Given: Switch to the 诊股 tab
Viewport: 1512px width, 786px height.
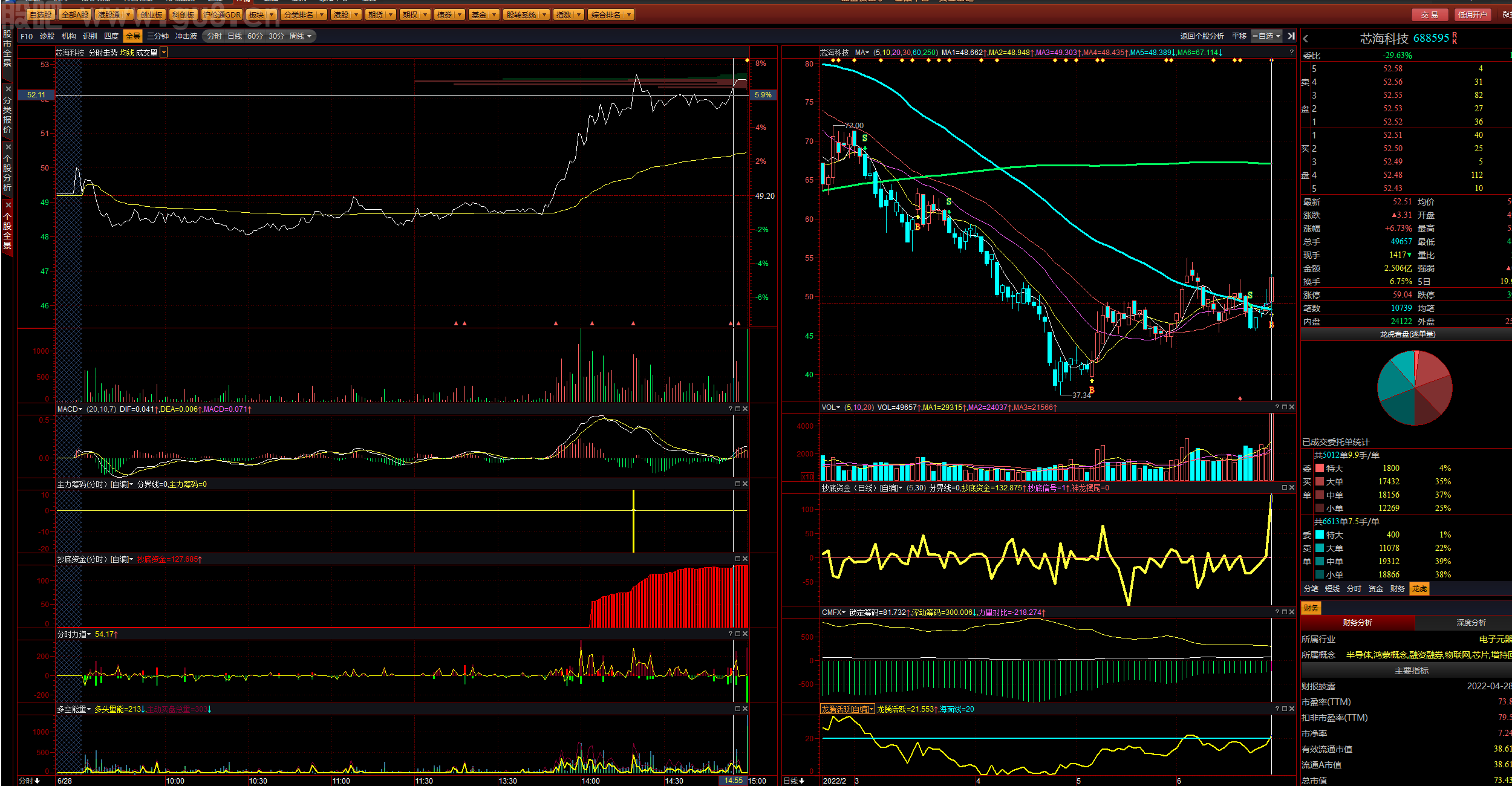Looking at the screenshot, I should pyautogui.click(x=47, y=36).
